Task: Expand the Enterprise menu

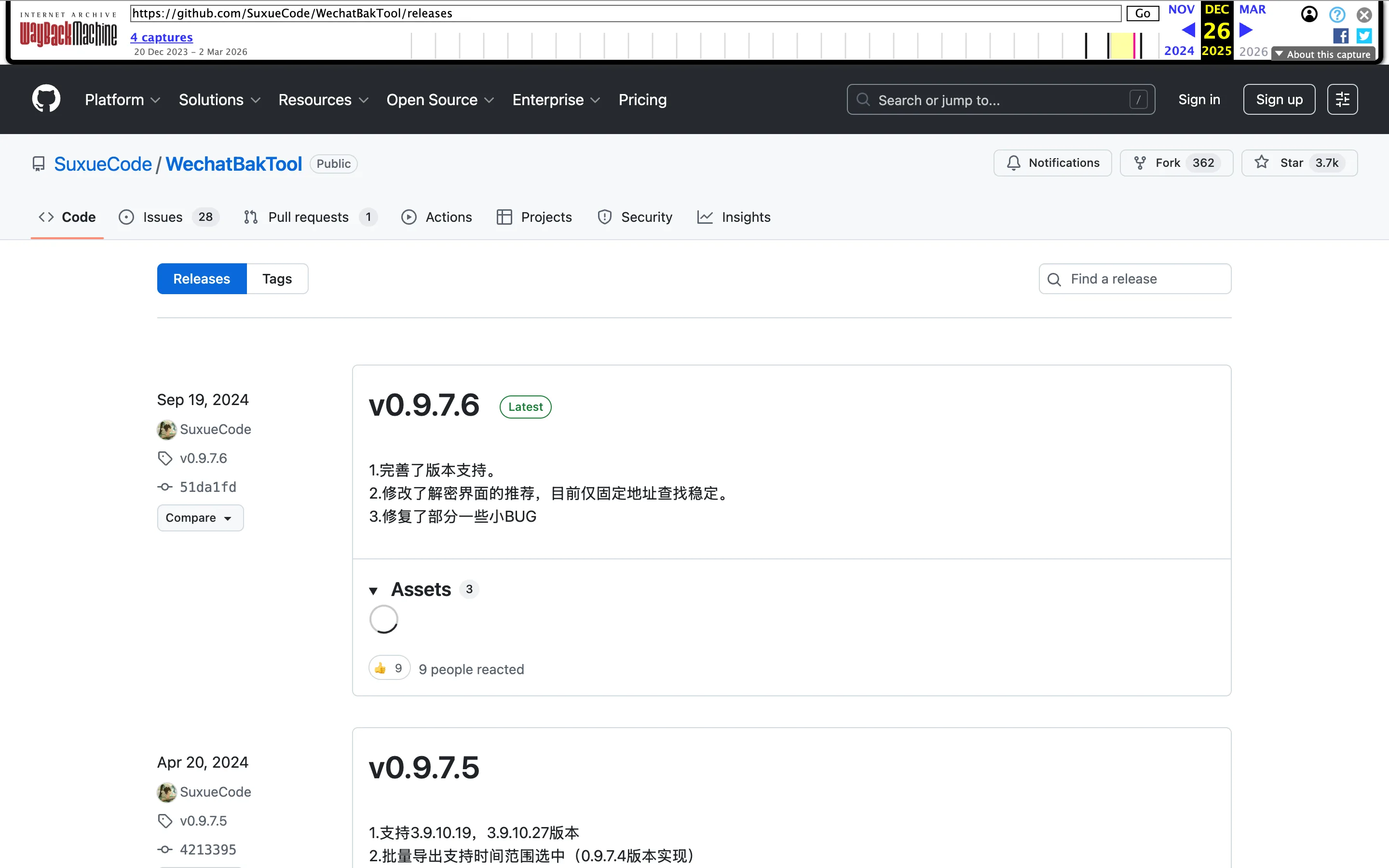Action: tap(556, 100)
